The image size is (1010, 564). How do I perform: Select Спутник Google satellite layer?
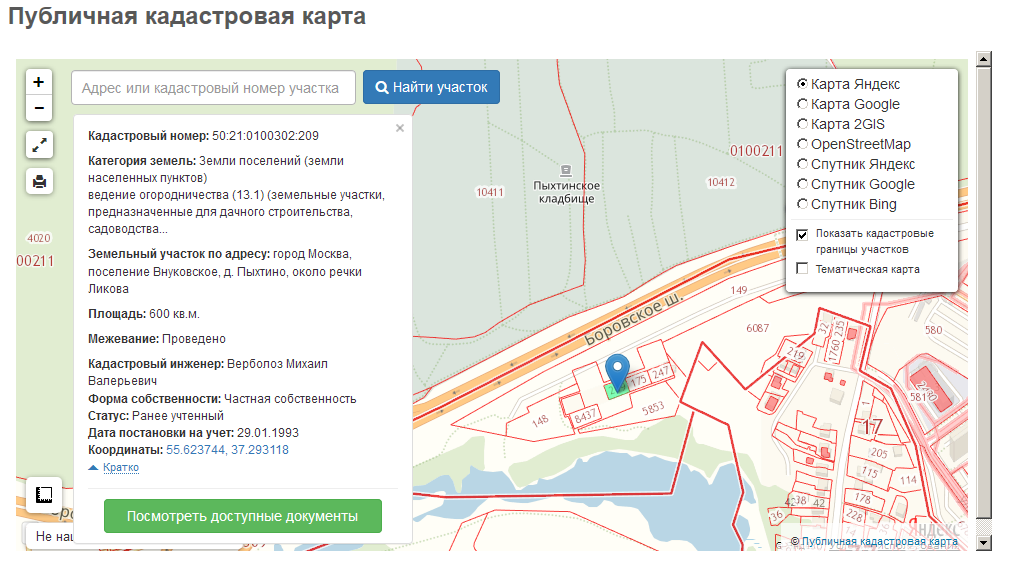click(x=802, y=183)
